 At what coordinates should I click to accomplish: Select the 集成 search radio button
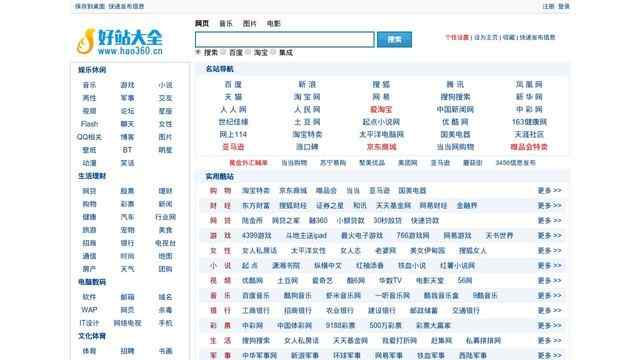coord(273,52)
